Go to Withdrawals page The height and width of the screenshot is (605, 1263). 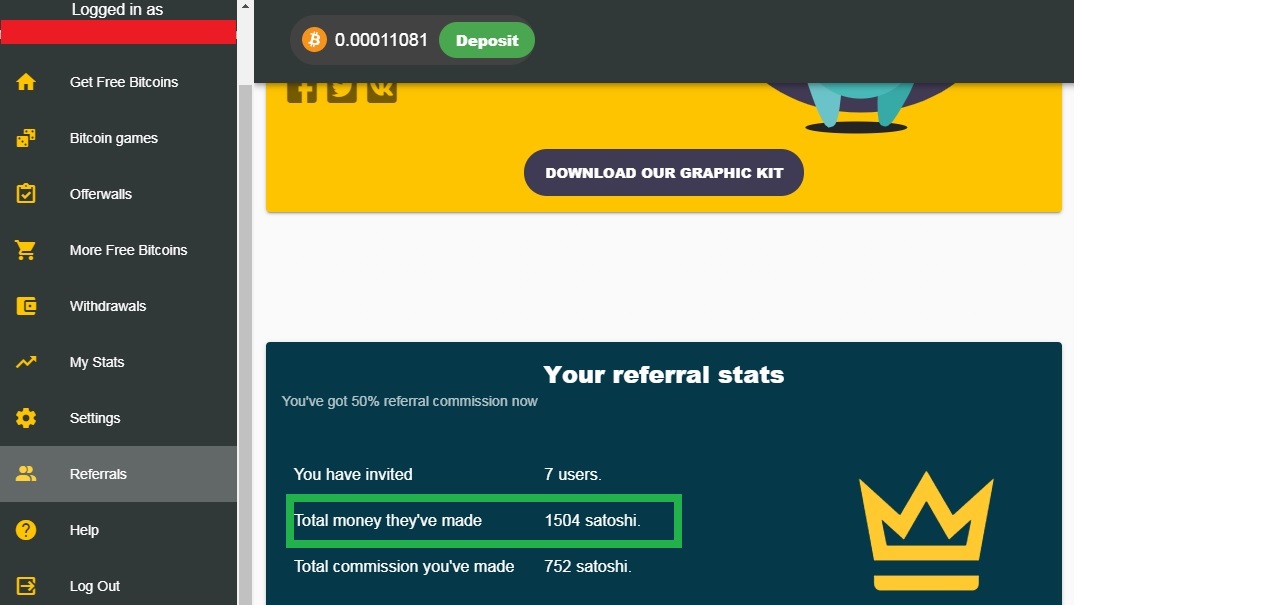(x=108, y=306)
